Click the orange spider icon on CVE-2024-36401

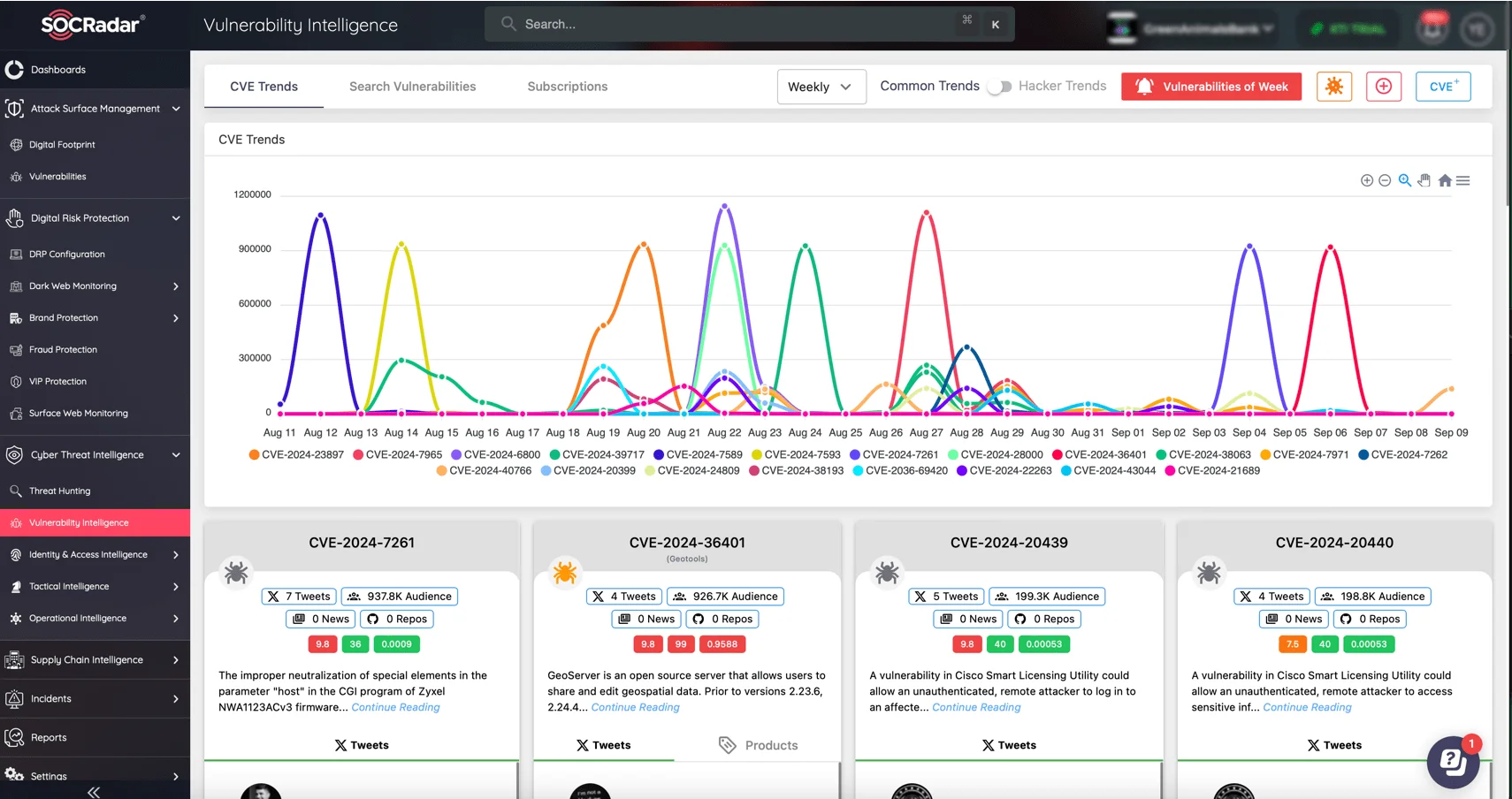pyautogui.click(x=564, y=573)
